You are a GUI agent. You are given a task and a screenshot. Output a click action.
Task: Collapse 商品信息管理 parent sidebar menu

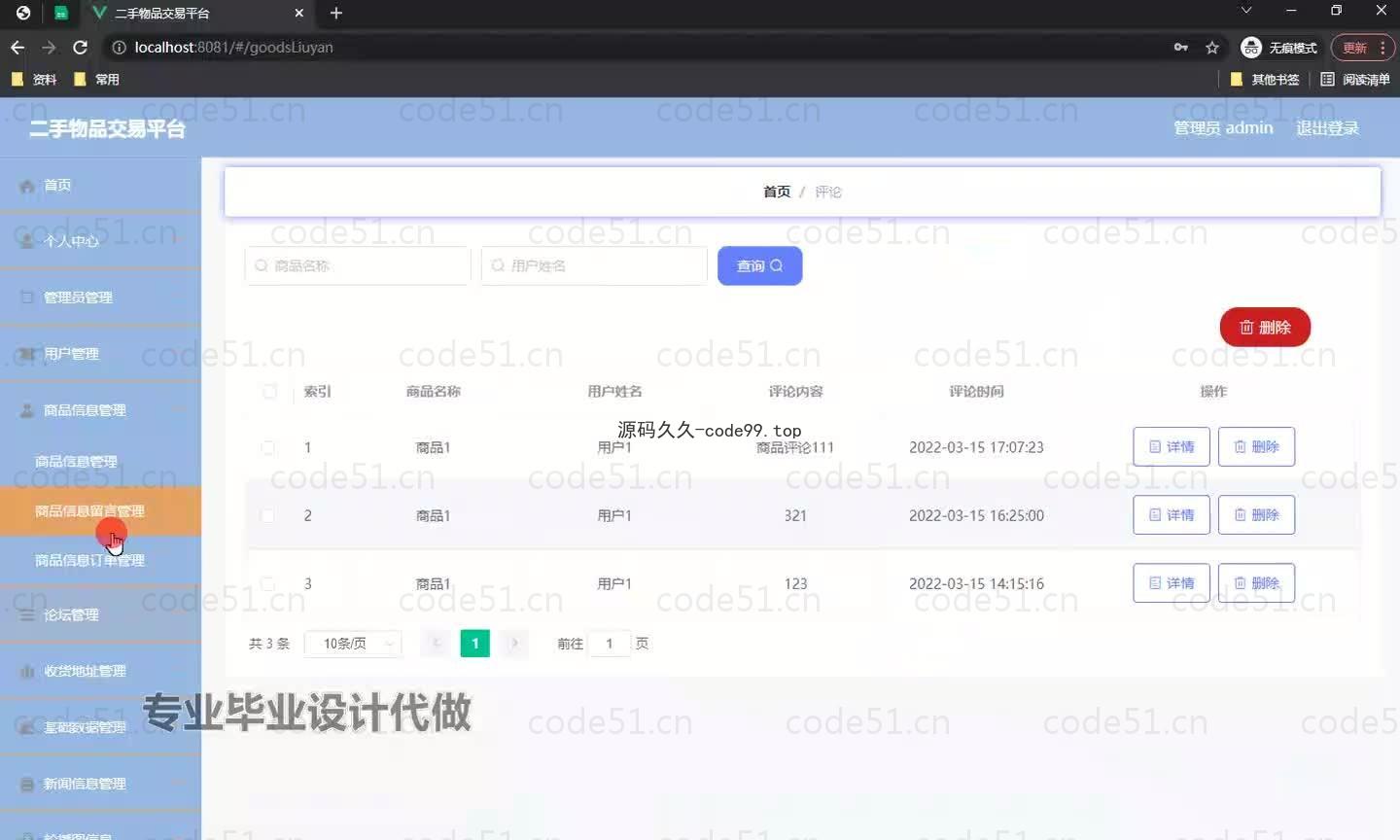100,410
